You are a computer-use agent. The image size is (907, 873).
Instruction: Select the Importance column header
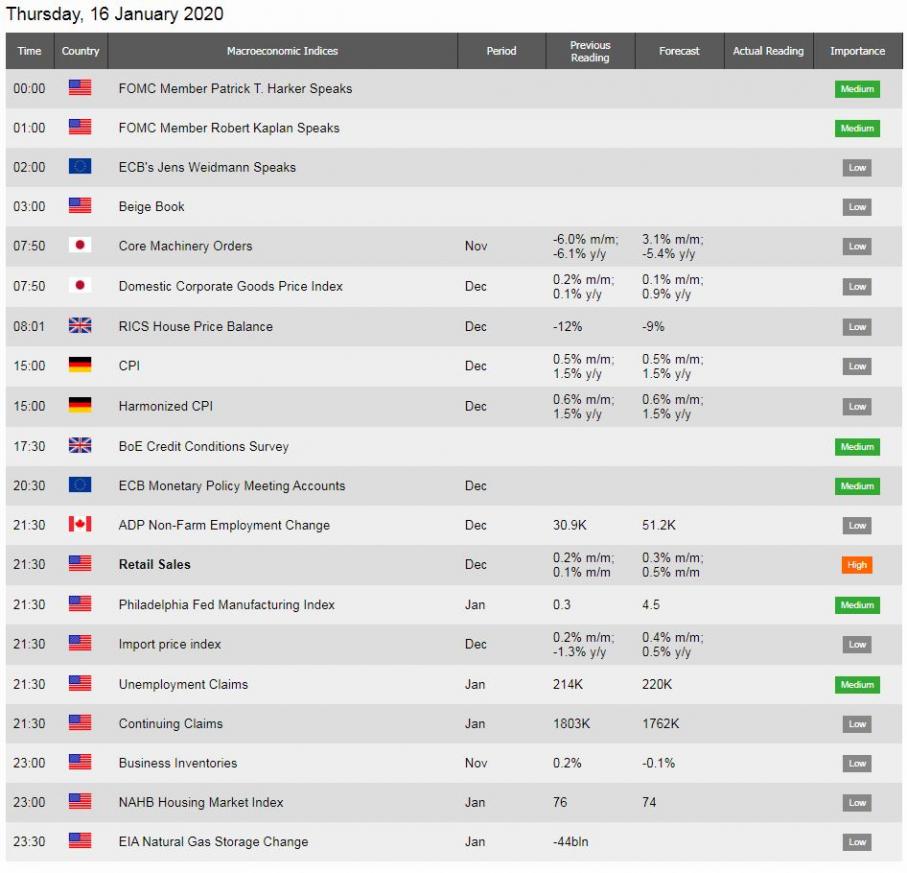857,51
